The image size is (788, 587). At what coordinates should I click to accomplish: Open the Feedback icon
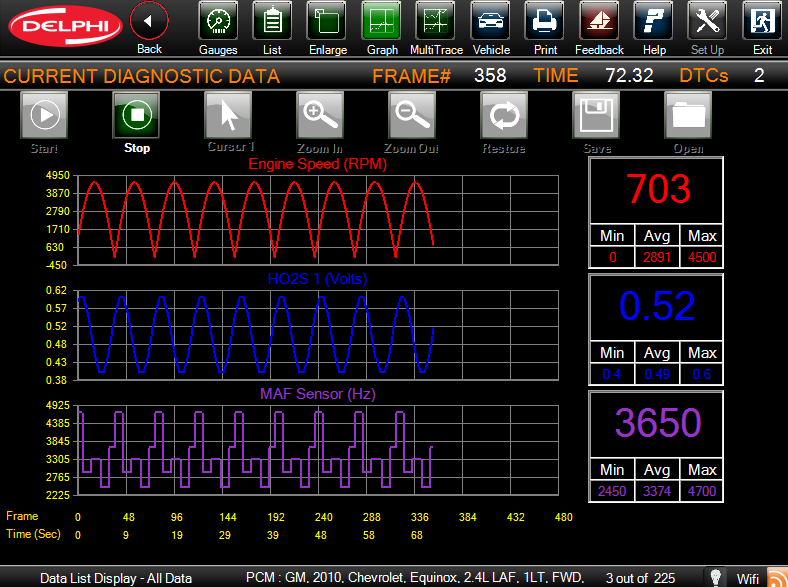point(599,21)
